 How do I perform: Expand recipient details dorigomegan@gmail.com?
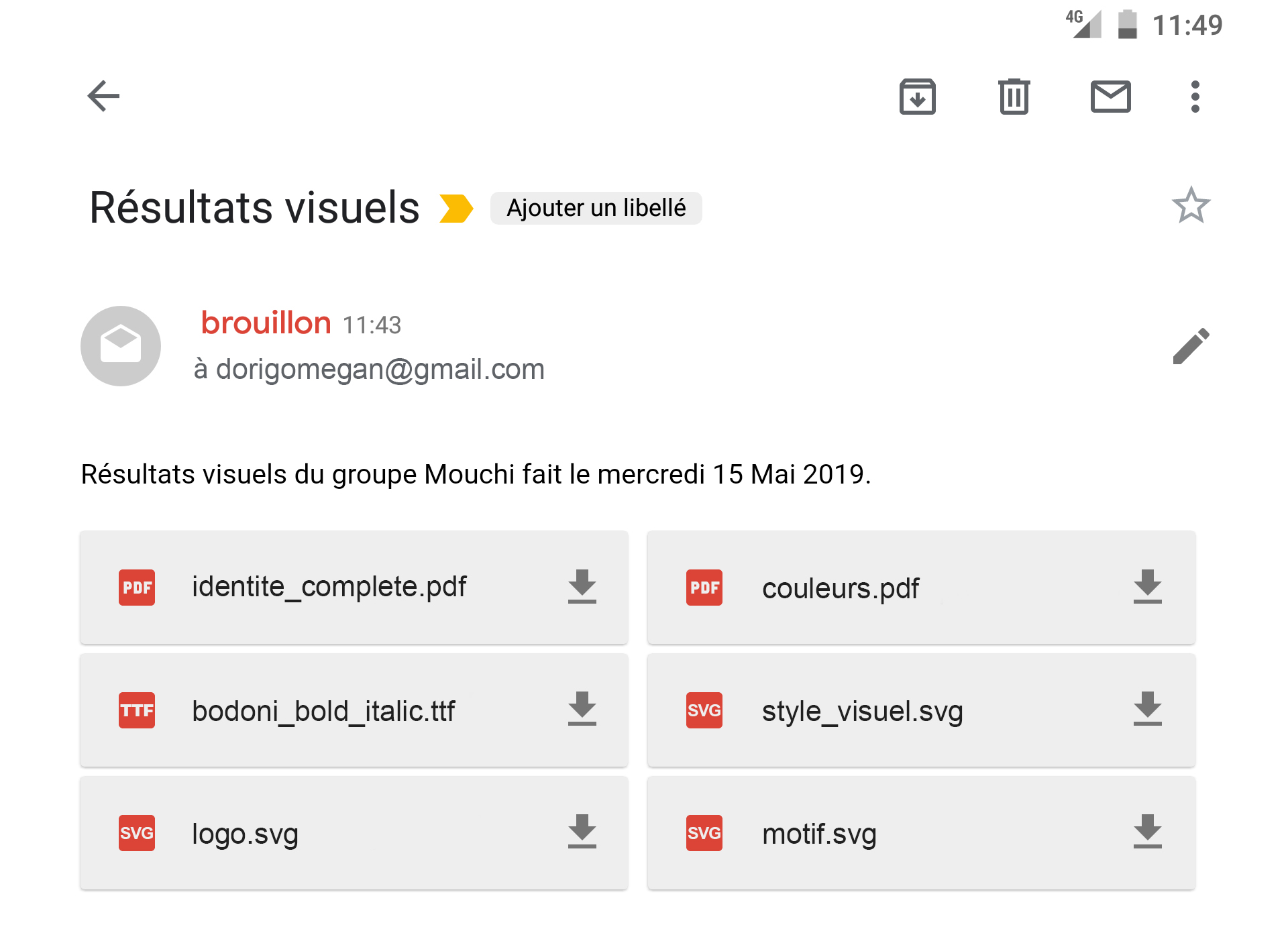[369, 370]
